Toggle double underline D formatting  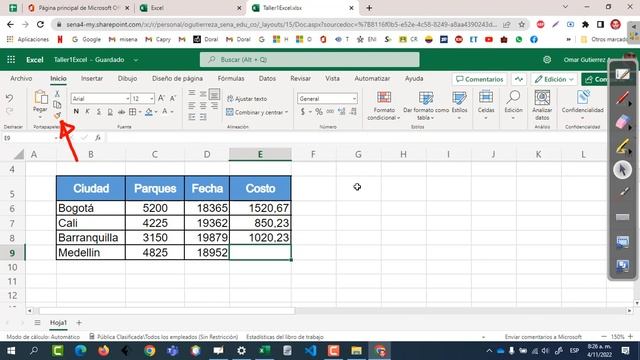110,111
